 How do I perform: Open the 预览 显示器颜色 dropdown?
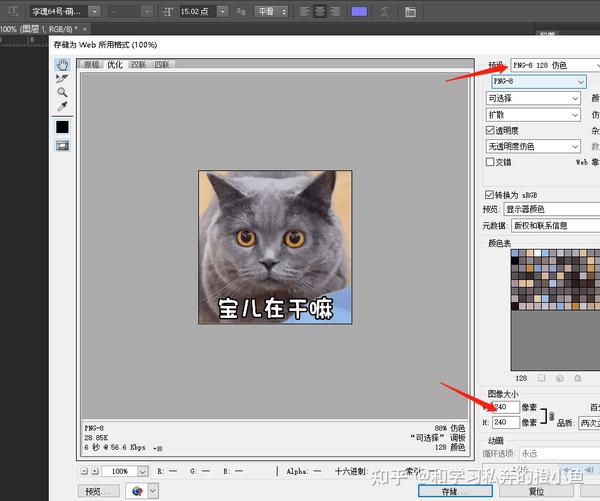552,209
